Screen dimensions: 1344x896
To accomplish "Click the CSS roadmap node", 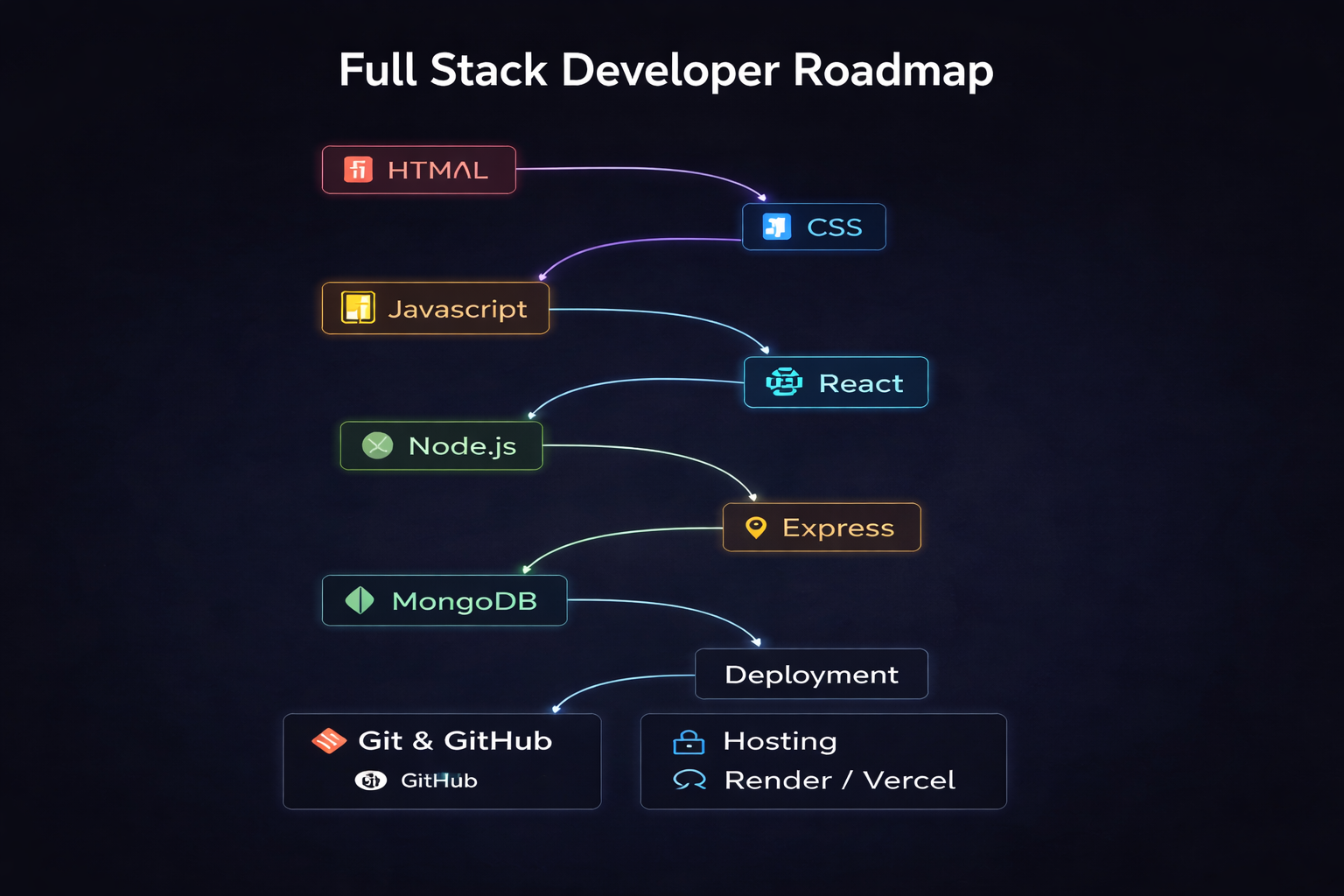I will point(813,226).
